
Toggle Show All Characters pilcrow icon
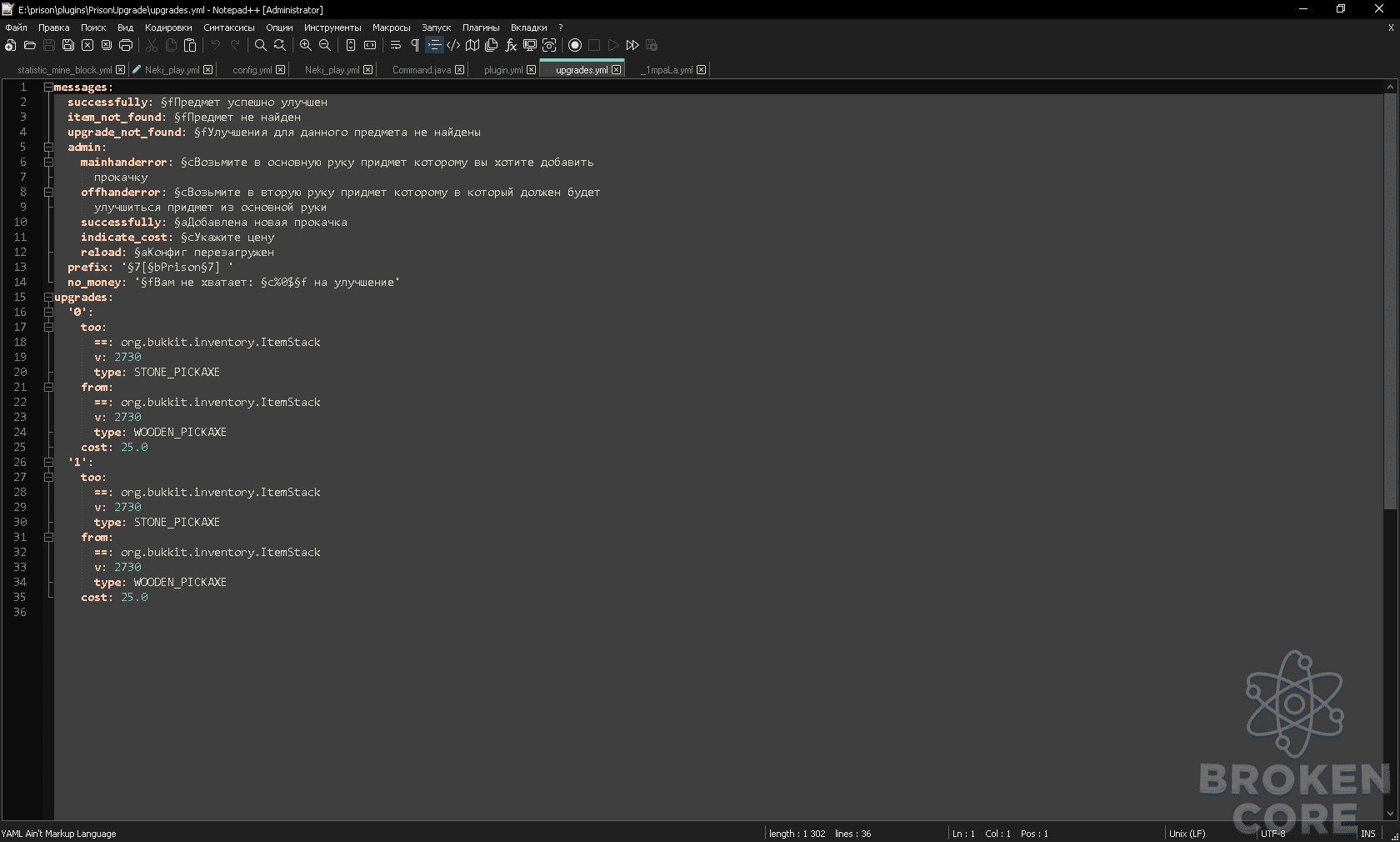[x=415, y=45]
